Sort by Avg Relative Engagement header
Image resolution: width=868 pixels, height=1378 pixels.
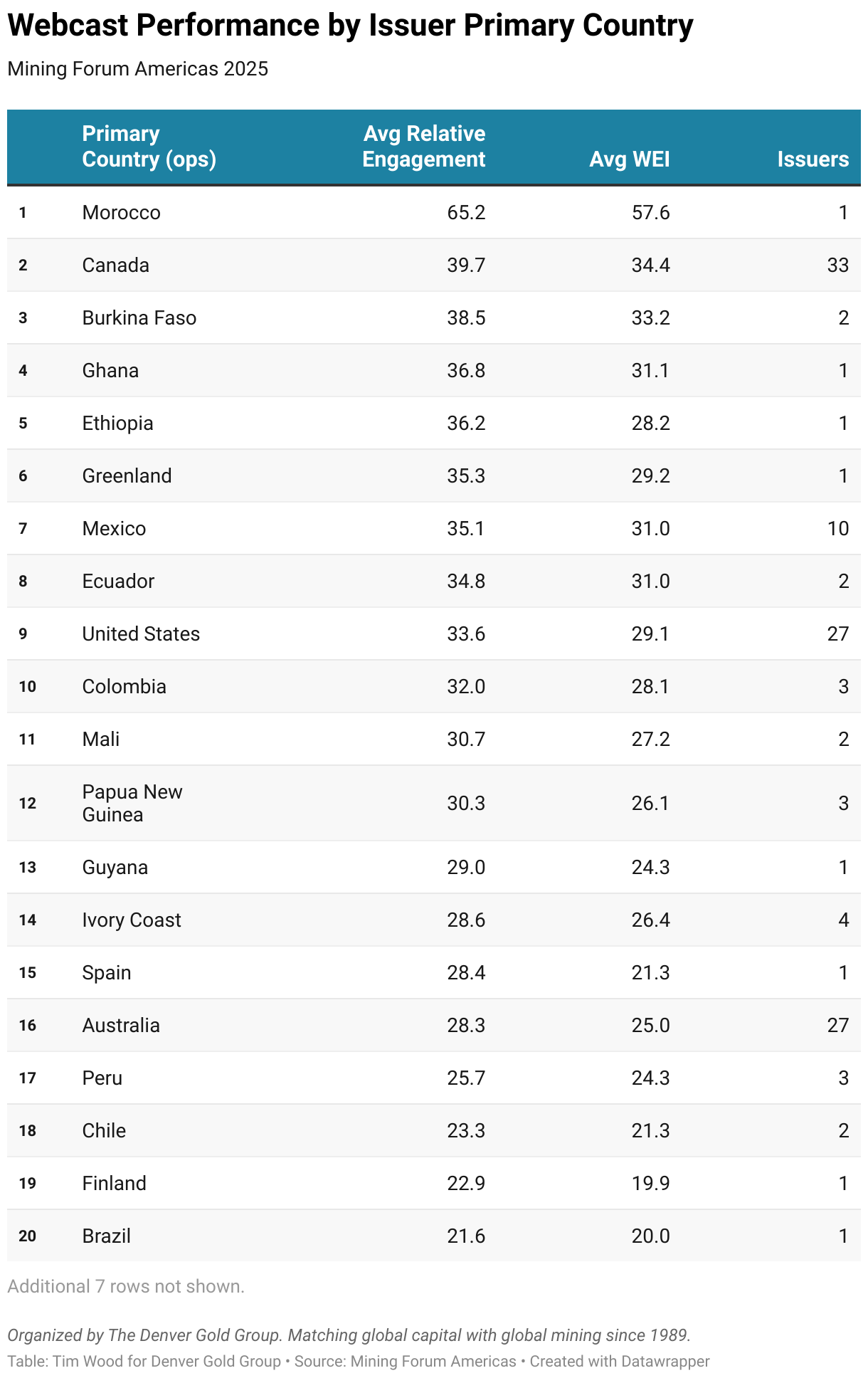[x=423, y=146]
